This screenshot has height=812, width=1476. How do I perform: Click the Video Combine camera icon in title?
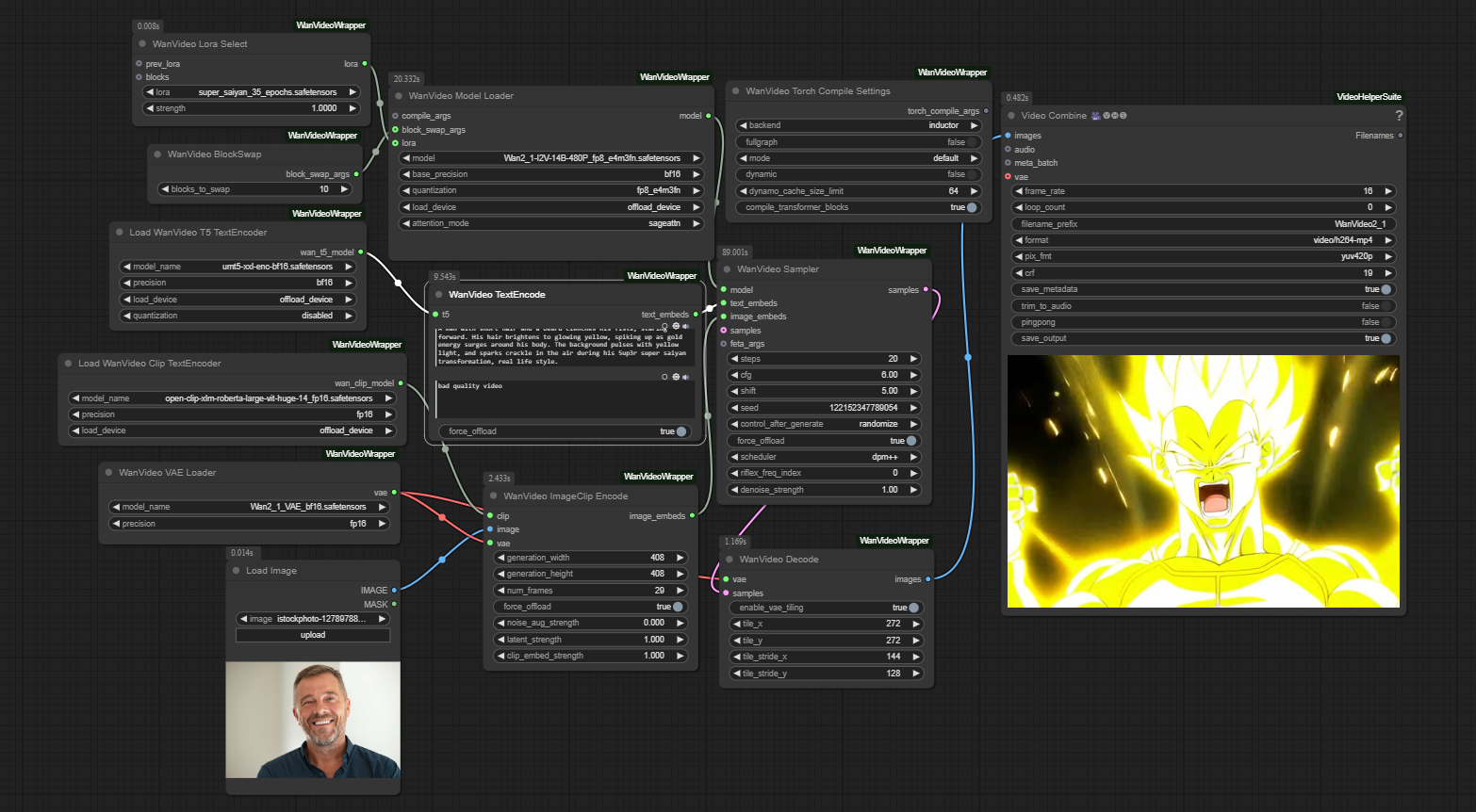click(x=1096, y=115)
